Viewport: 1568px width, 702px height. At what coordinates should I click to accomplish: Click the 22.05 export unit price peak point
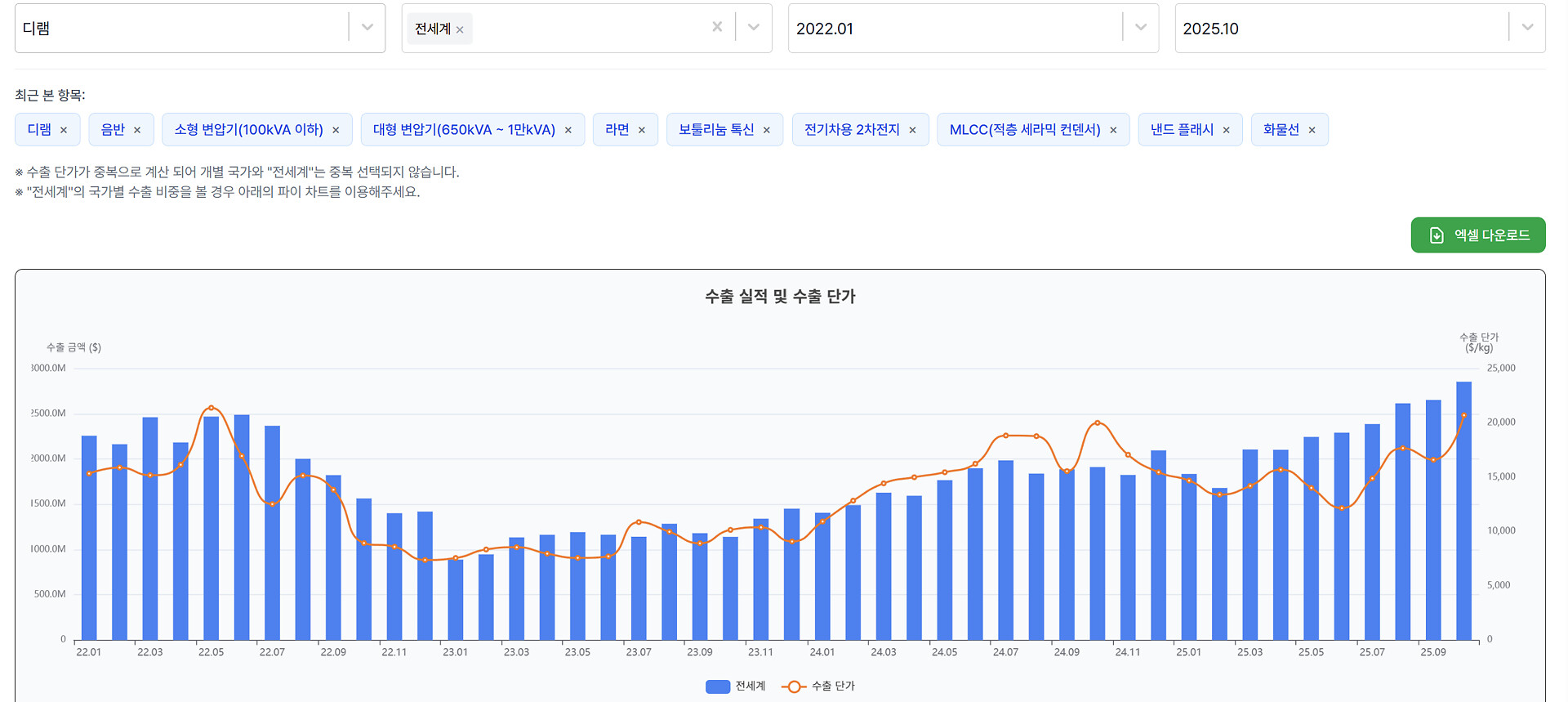(211, 408)
